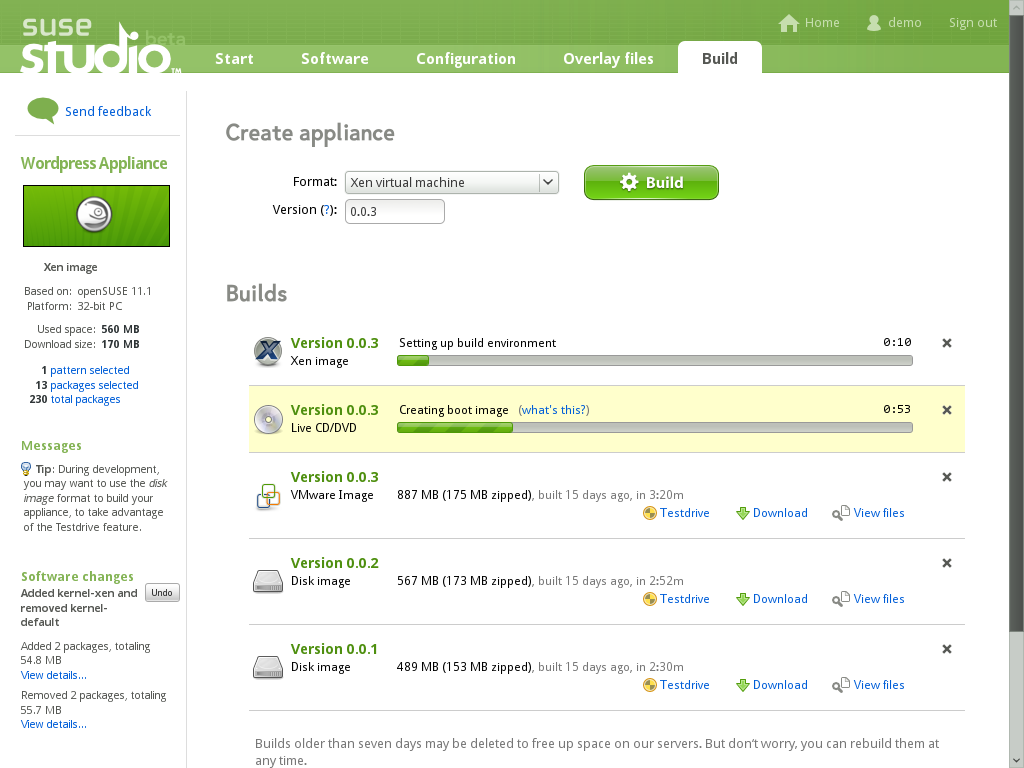Click the Home house icon in header

pos(789,23)
